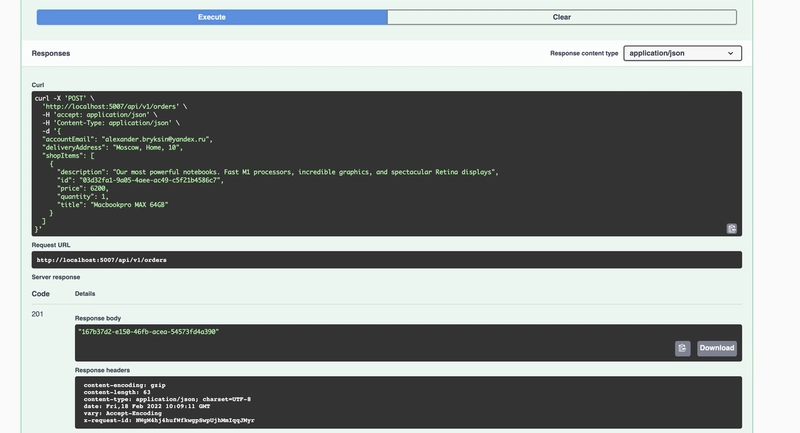Copy the curl command with clipboard icon
This screenshot has height=433, width=800.
[732, 228]
